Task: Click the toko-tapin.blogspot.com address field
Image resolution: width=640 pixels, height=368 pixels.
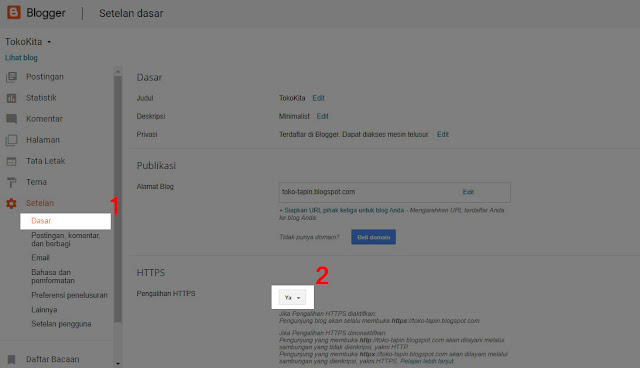Action: click(394, 192)
